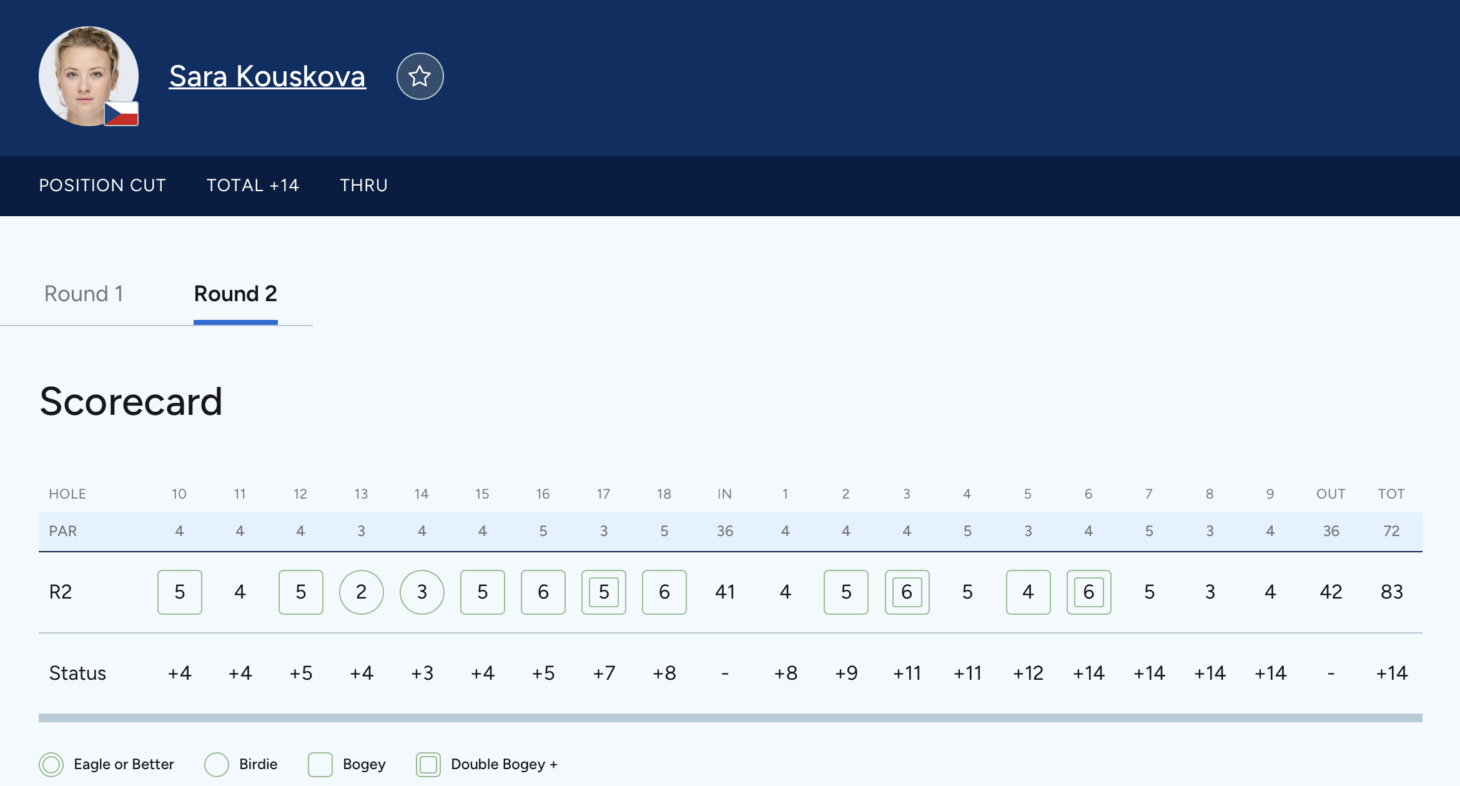Click the bogey square on hole 10

(180, 592)
